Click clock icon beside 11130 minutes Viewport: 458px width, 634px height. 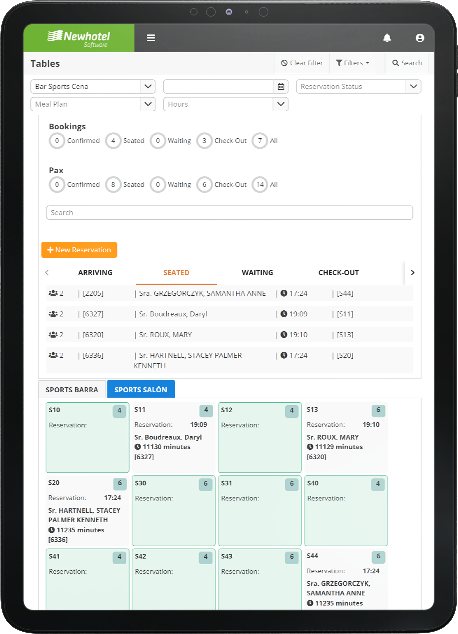(137, 447)
